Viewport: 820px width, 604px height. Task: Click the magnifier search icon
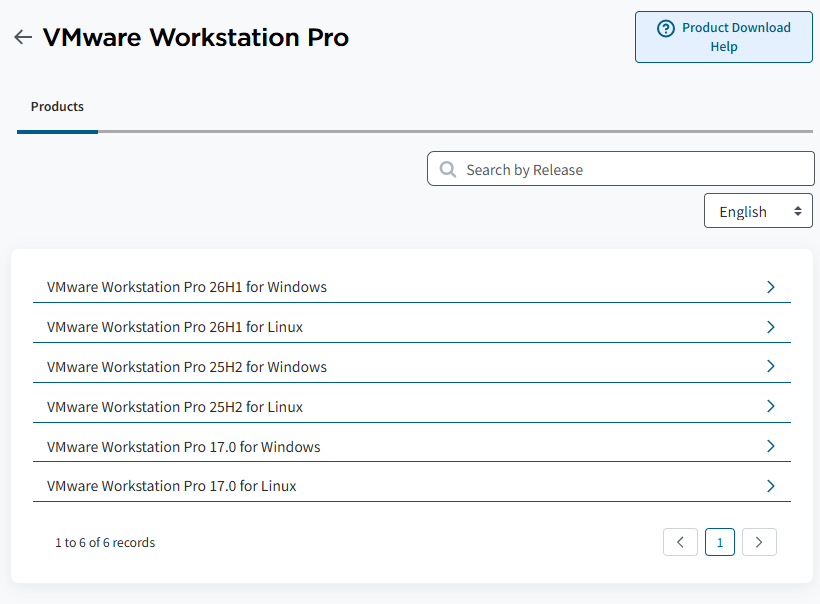coord(448,169)
